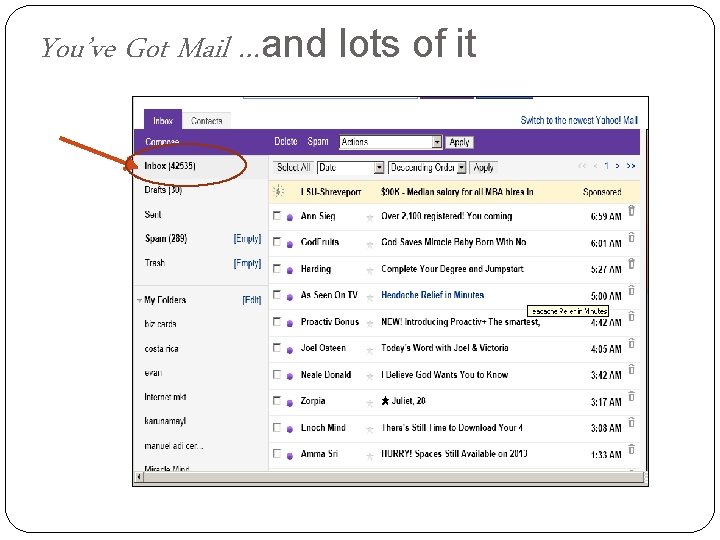The image size is (720, 540).
Task: Mark the Joel Osteen email with a star
Action: pos(370,350)
